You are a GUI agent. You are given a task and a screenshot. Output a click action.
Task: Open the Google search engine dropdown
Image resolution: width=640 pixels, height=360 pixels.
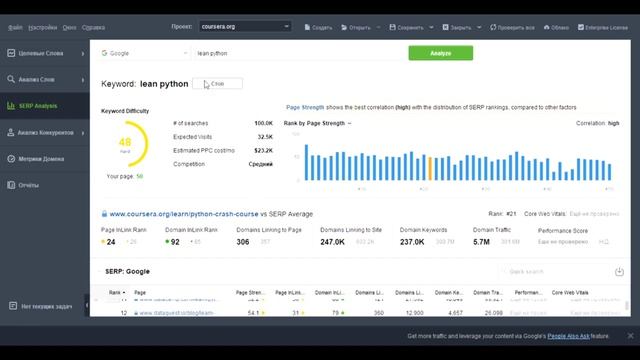point(144,53)
